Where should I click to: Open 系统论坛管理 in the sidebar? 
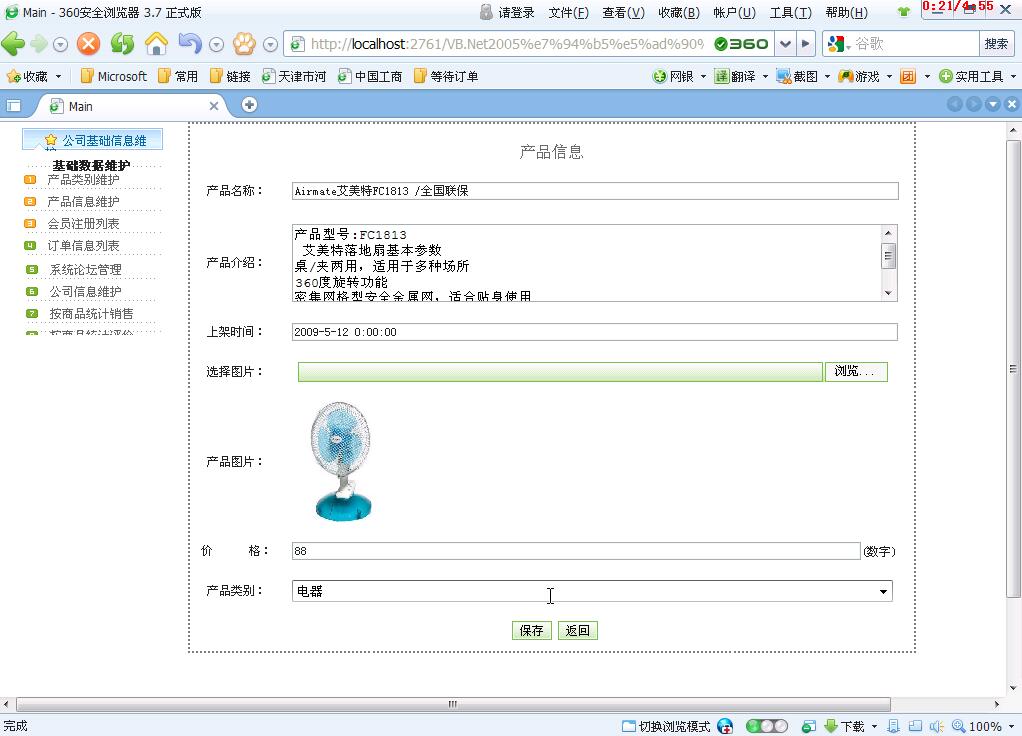(x=85, y=269)
